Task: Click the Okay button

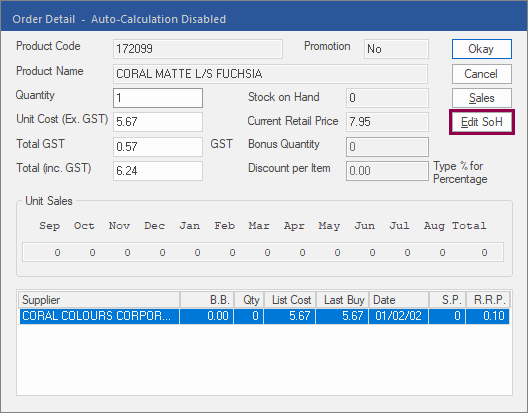Action: (482, 49)
